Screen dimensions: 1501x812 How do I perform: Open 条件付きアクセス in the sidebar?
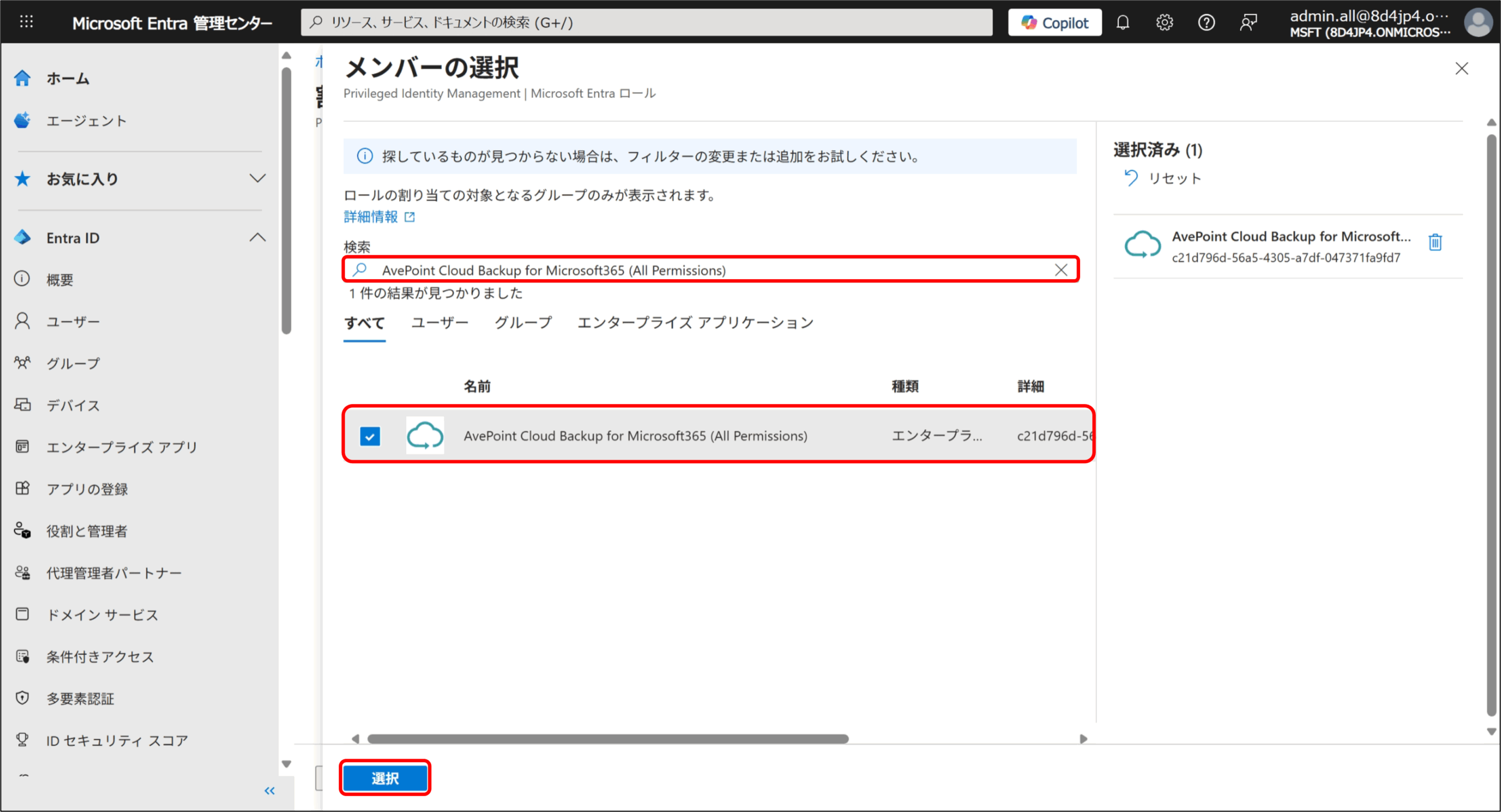[100, 657]
